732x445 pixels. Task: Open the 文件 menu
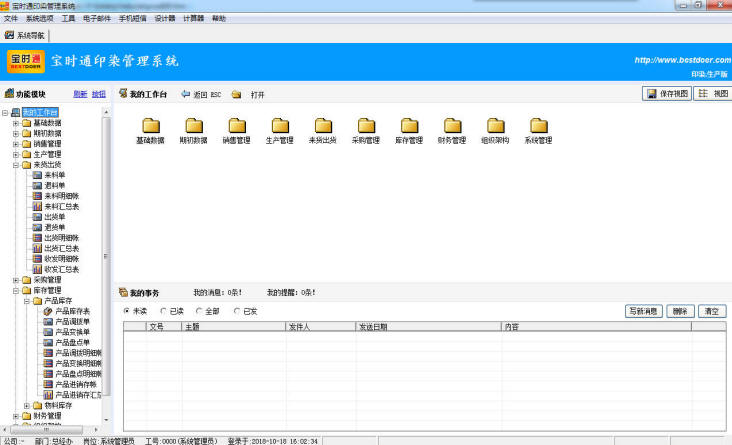(10, 18)
